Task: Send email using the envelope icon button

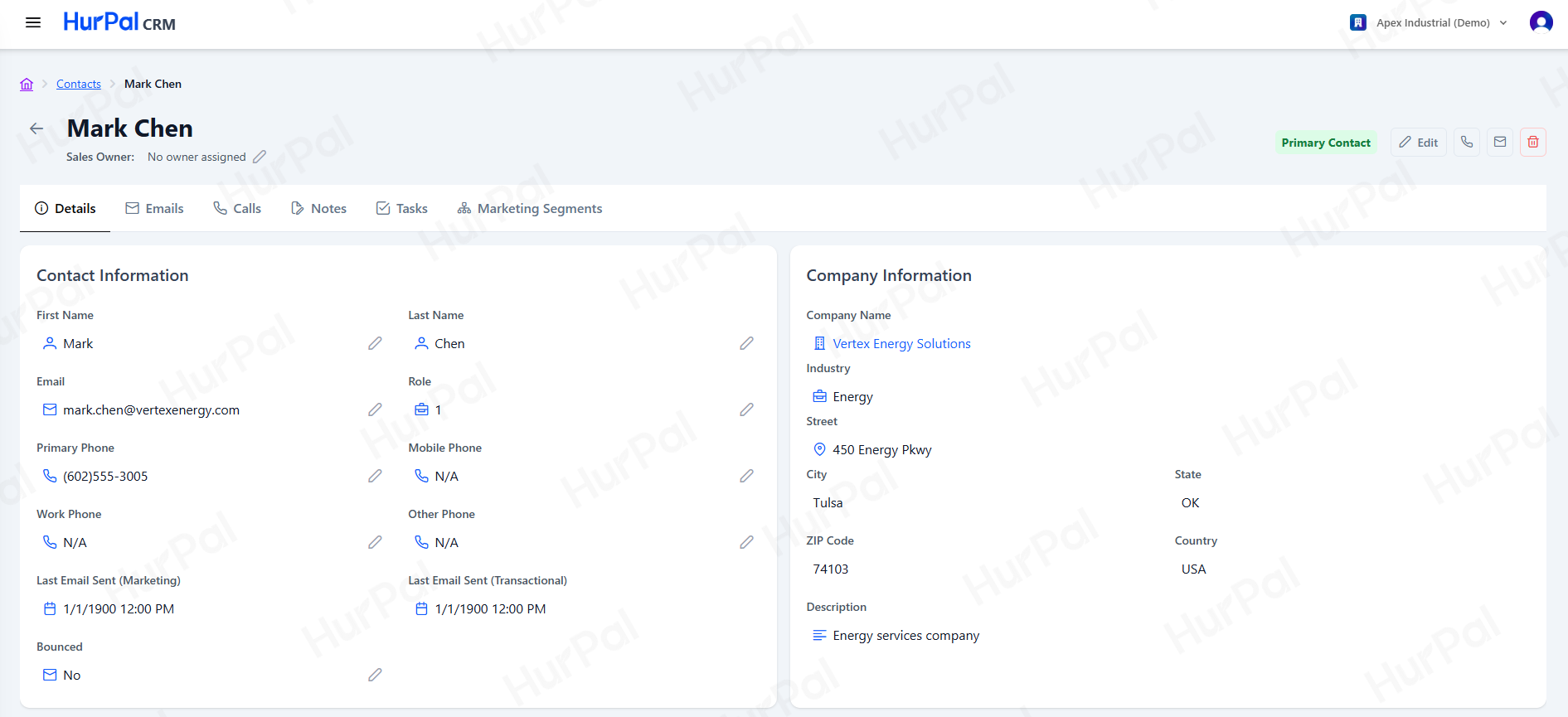Action: tap(1500, 143)
